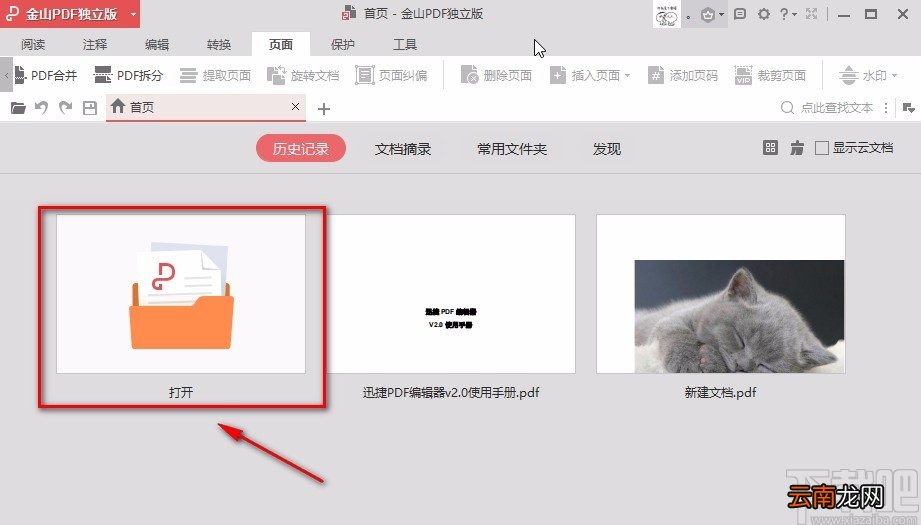
Task: Click the 打开 label text
Action: (181, 392)
